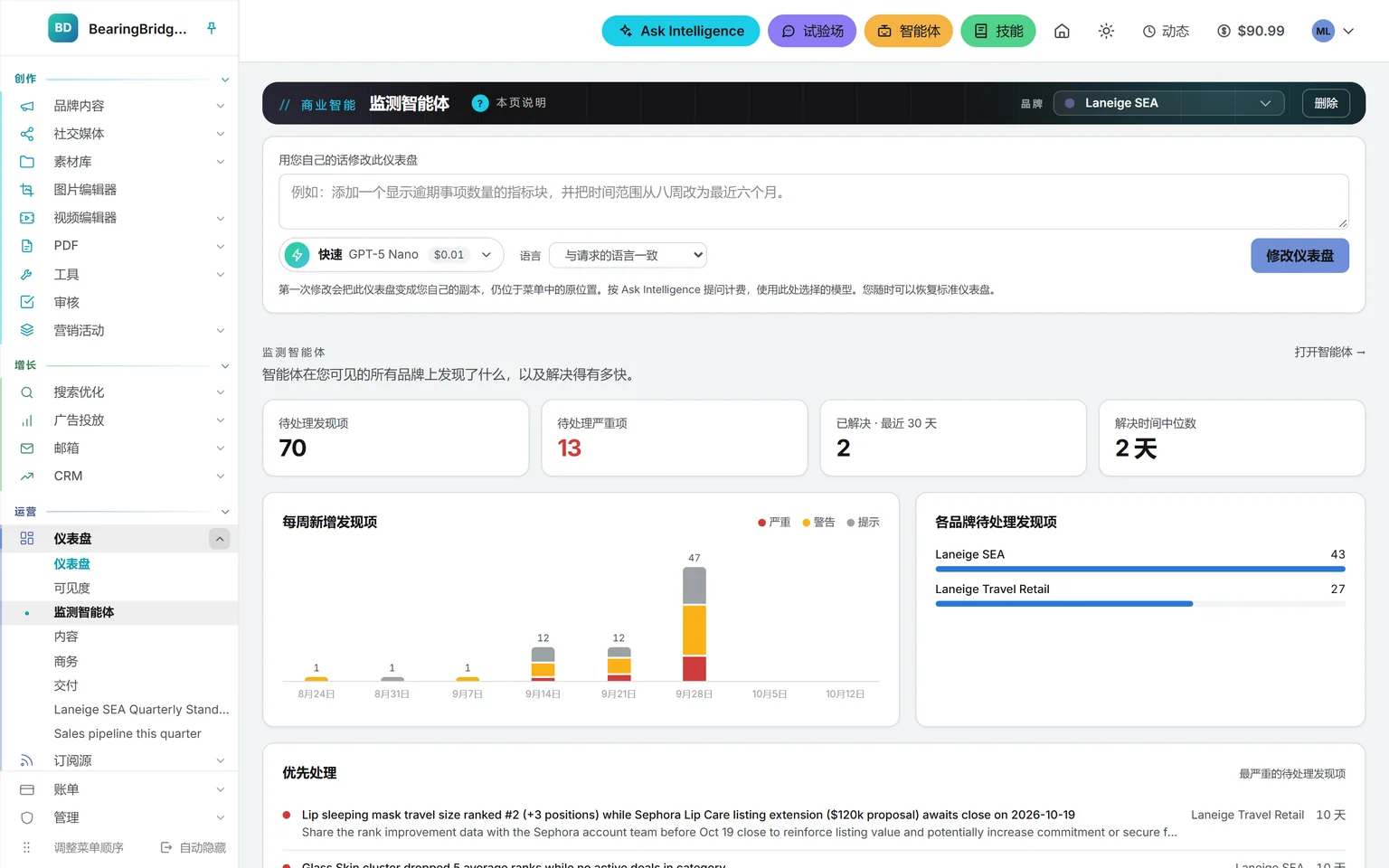1389x868 pixels.
Task: Click the 9月28日 stacked bar
Action: click(694, 624)
